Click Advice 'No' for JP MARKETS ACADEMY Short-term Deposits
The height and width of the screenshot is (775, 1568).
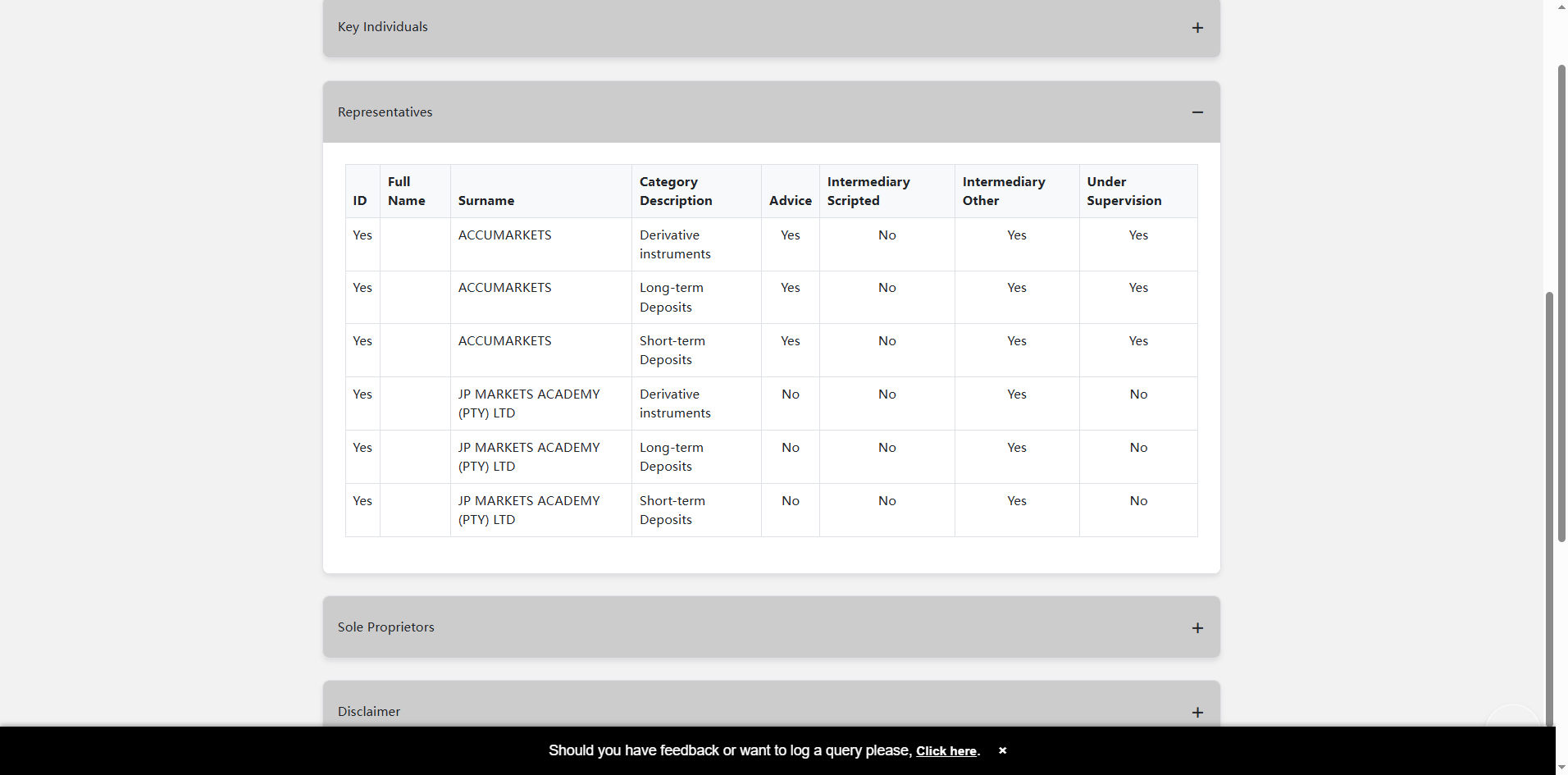[791, 501]
